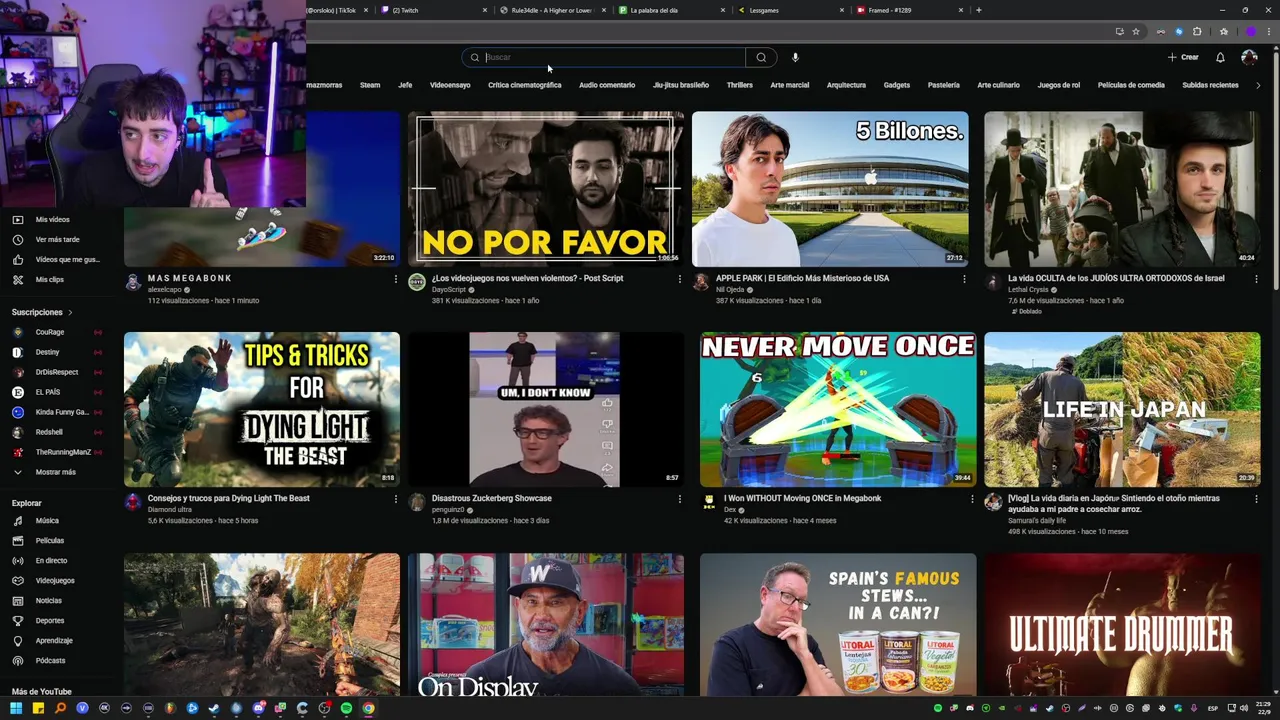This screenshot has width=1280, height=720.
Task: Open Nil Ojeda channel link
Action: tap(729, 290)
